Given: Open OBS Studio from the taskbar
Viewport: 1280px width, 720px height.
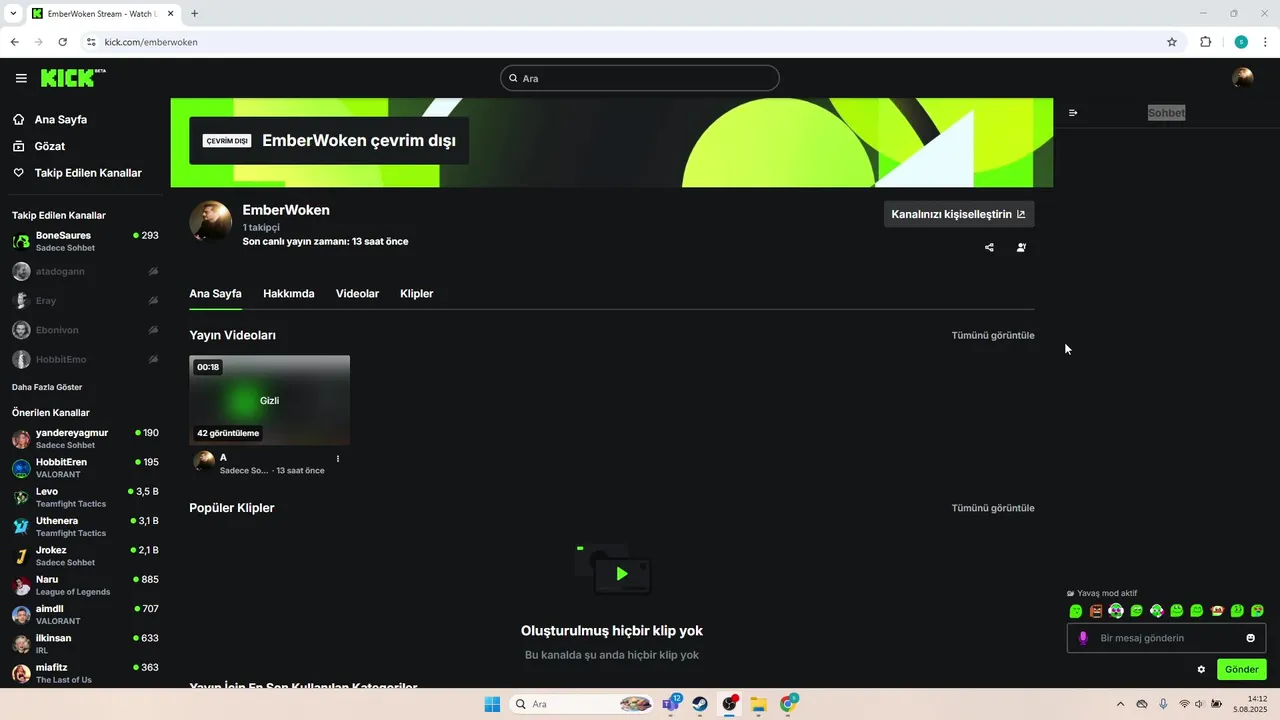Looking at the screenshot, I should click(730, 704).
